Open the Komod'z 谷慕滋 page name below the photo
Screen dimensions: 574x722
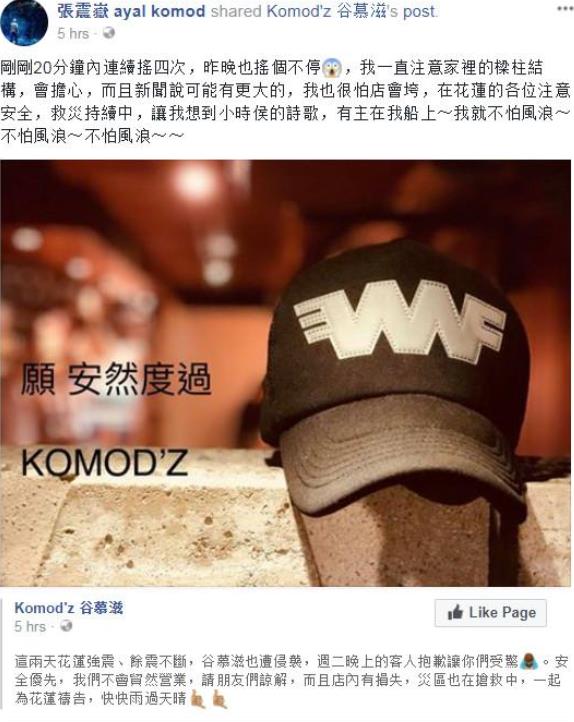click(69, 608)
